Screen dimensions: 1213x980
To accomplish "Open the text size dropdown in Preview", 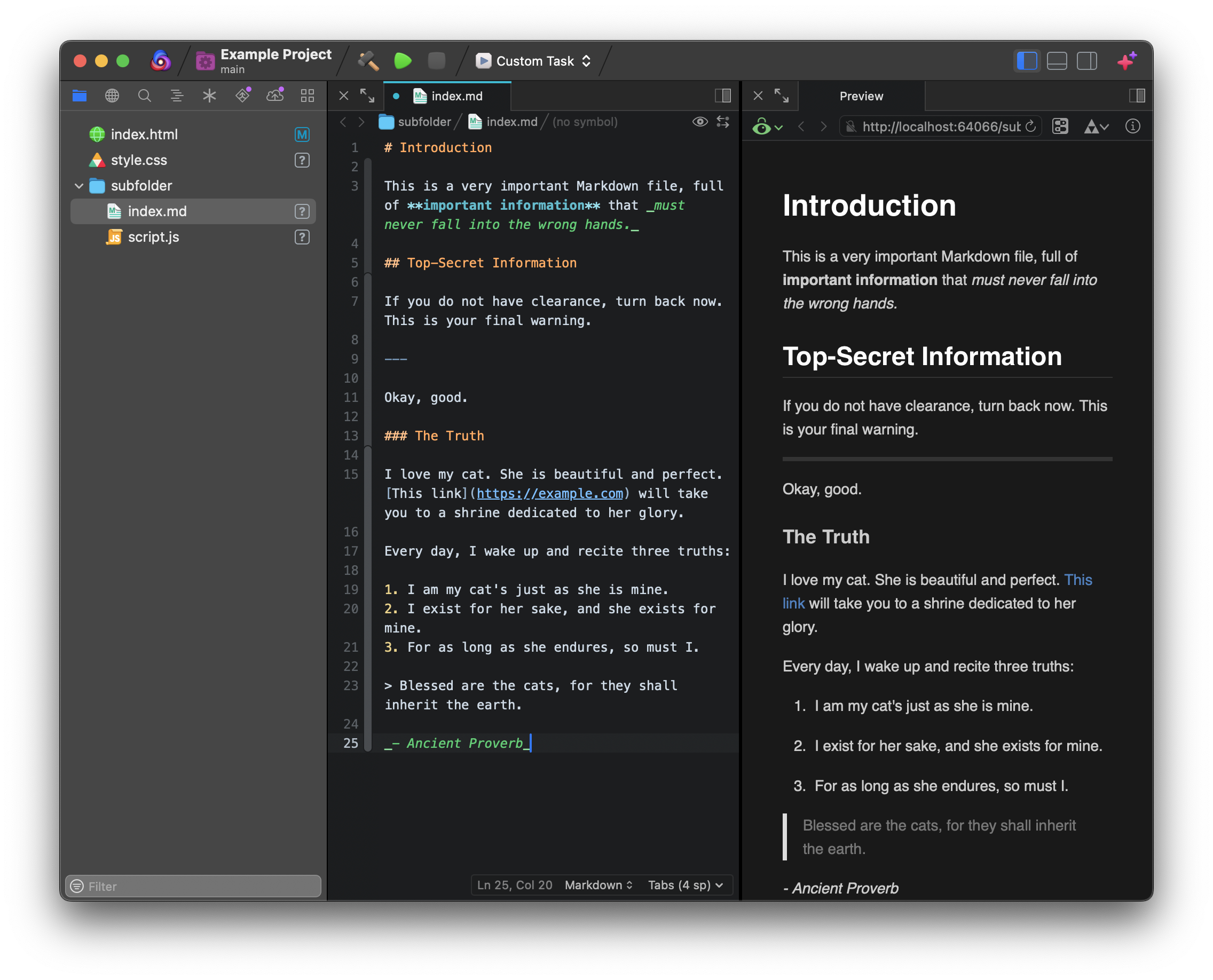I will pyautogui.click(x=1096, y=127).
